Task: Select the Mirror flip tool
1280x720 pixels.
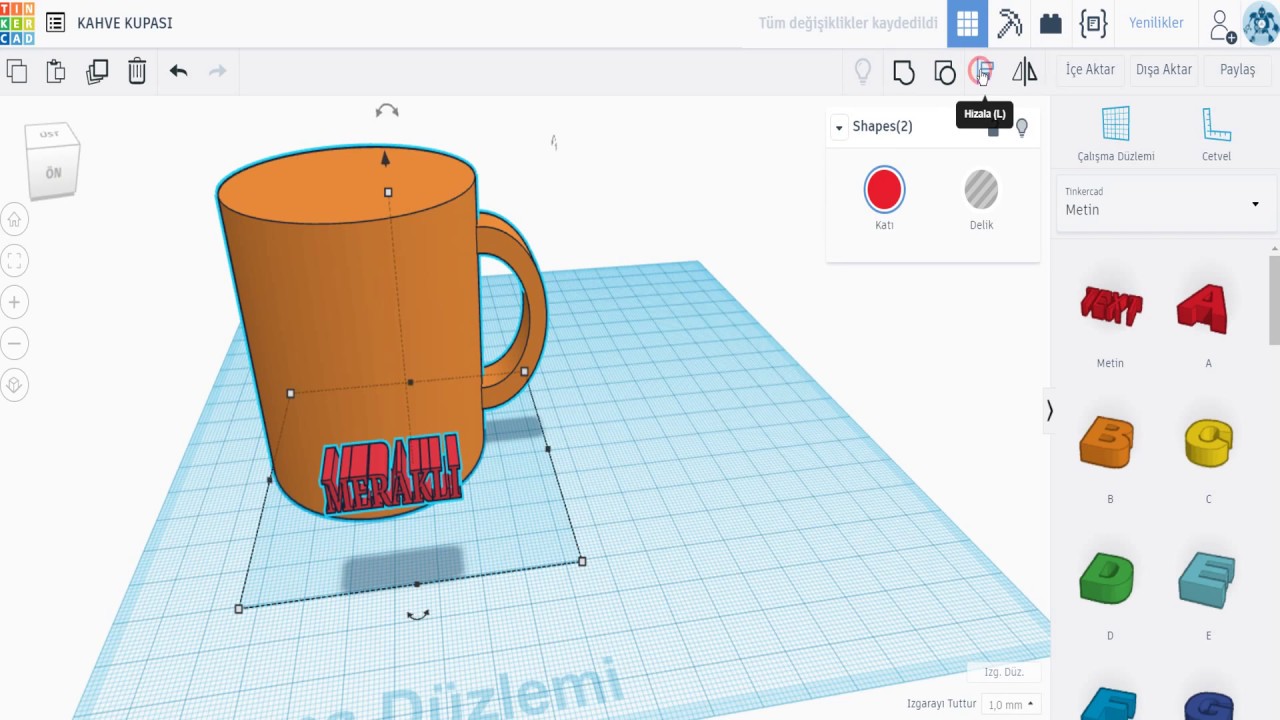Action: point(1025,71)
